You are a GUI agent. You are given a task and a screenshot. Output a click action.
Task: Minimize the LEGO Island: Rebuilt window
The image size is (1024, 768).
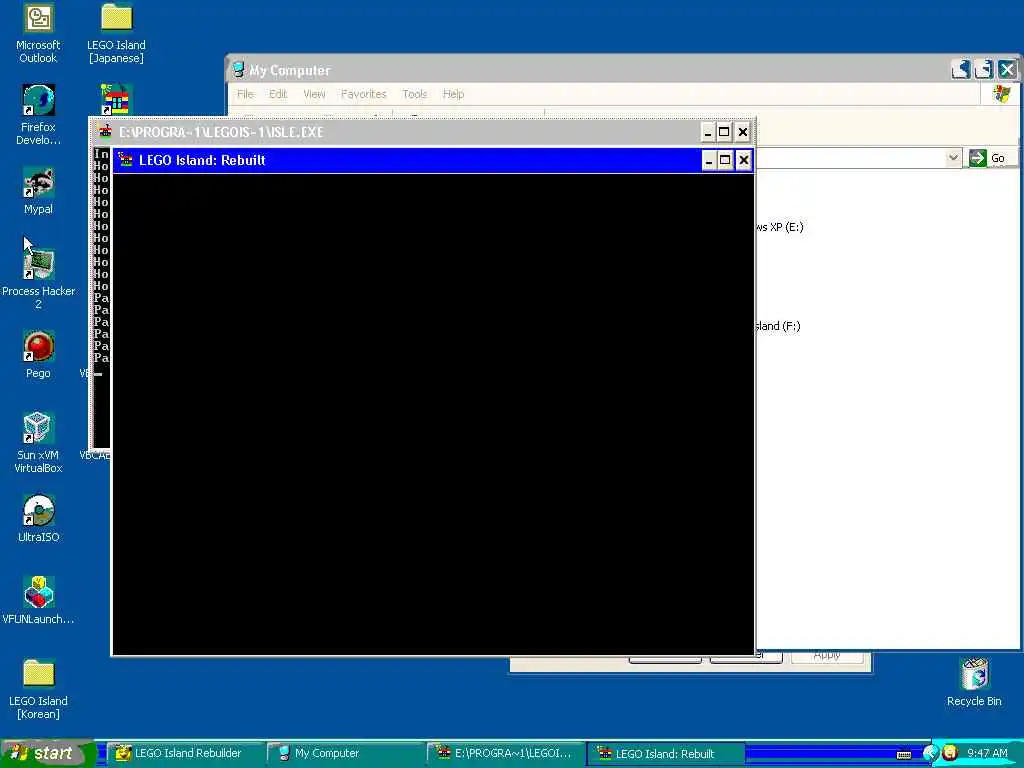[x=709, y=160]
